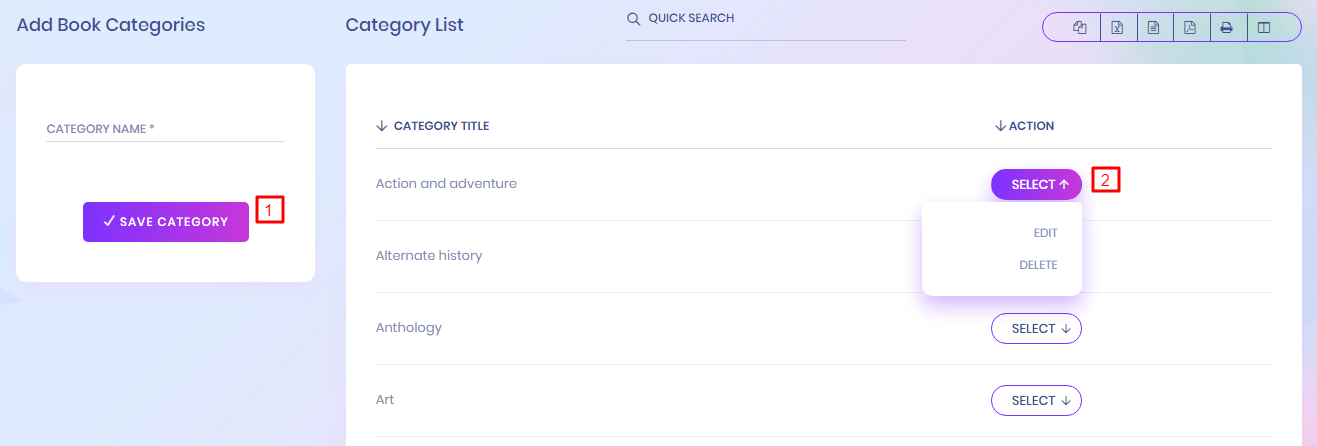
Task: Choose Delete from the open dropdown
Action: tap(1038, 265)
